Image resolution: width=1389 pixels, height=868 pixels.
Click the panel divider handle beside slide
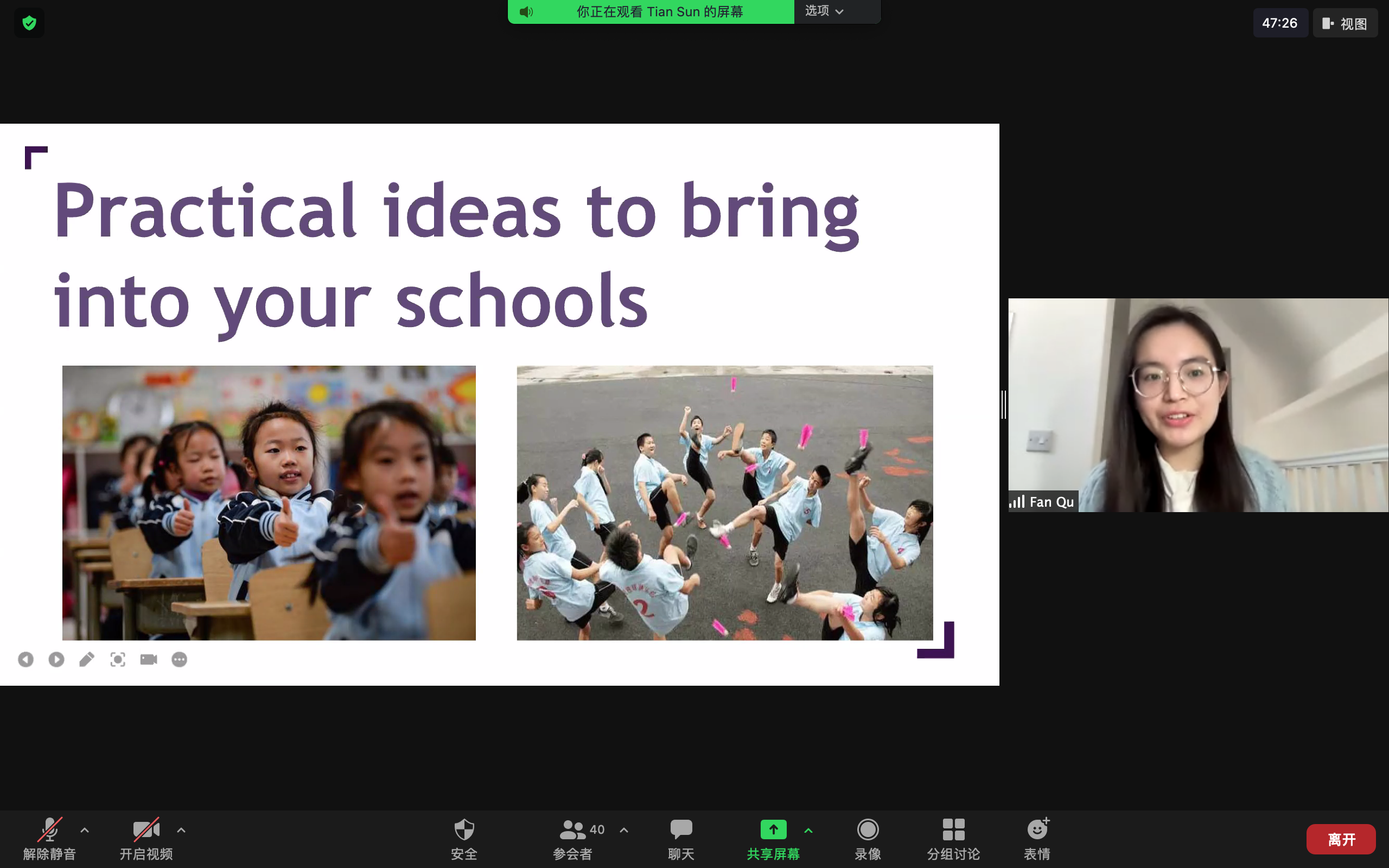coord(1004,404)
